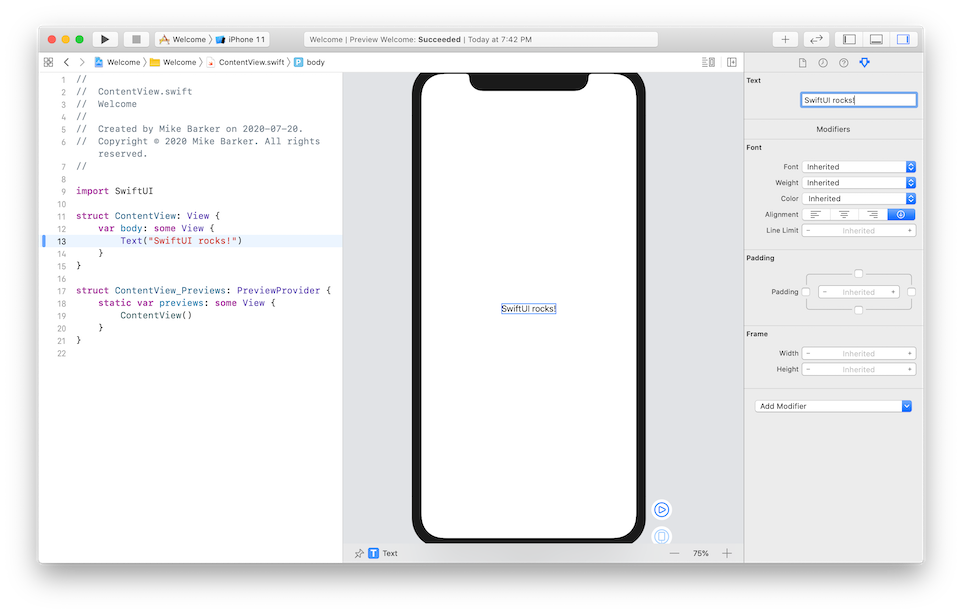Viewport: 962px width, 614px height.
Task: Set alignment to center
Action: click(844, 215)
